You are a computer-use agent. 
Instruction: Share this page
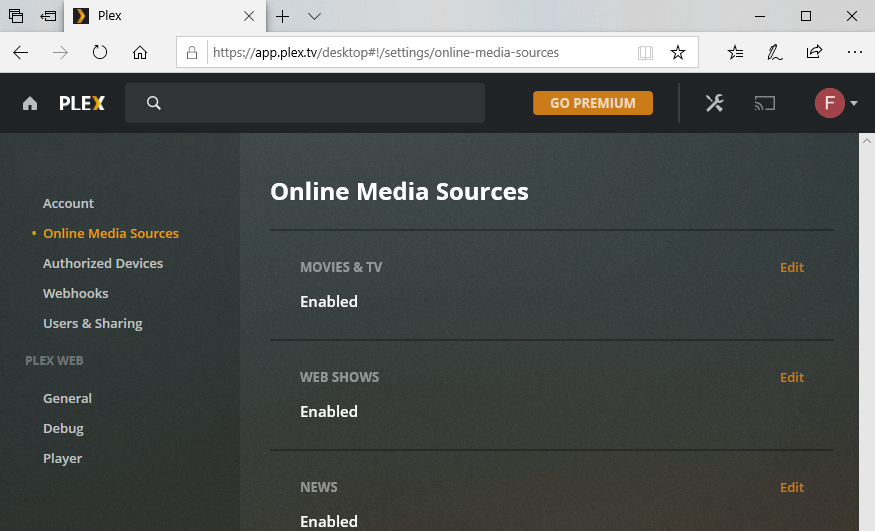pyautogui.click(x=814, y=52)
